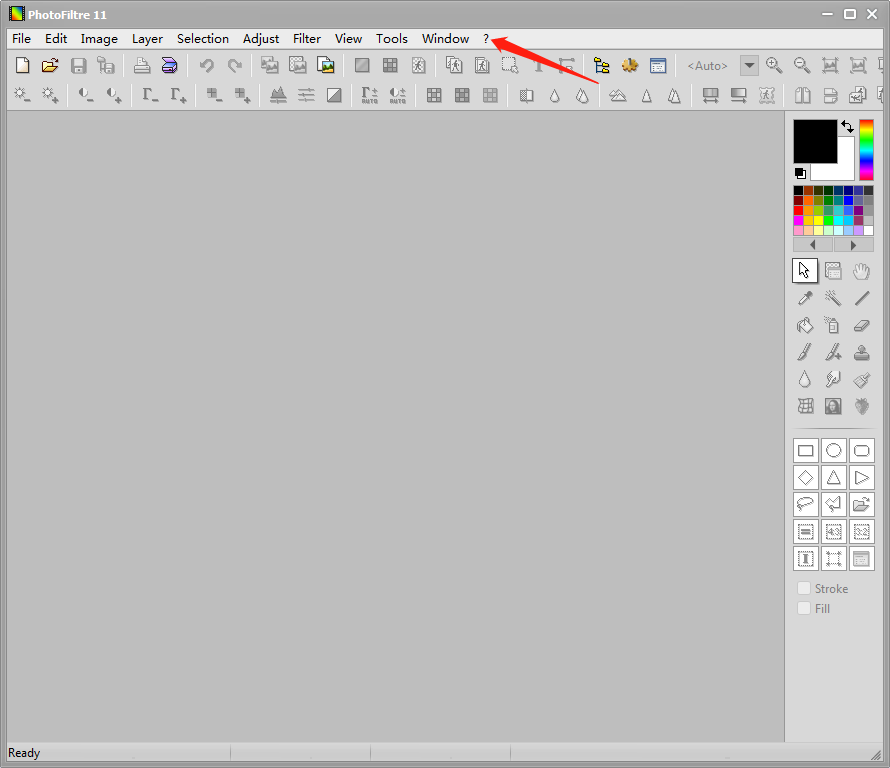Open the View menu

tap(349, 39)
